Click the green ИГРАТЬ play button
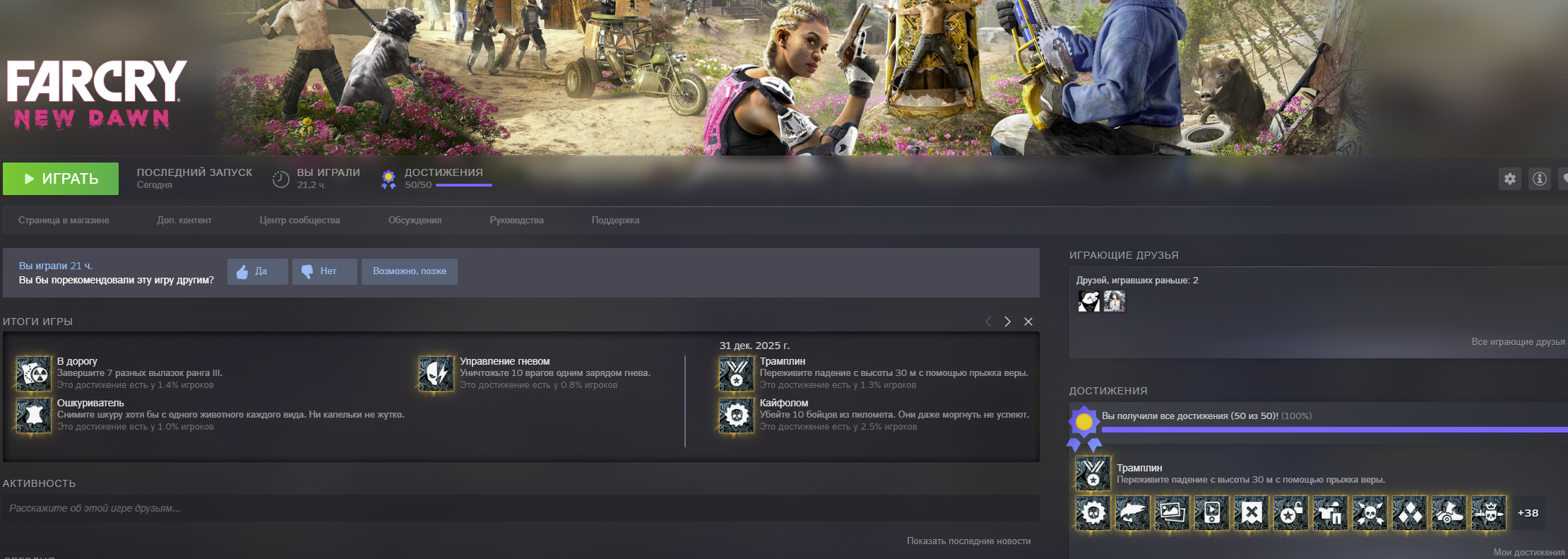Image resolution: width=1568 pixels, height=559 pixels. pyautogui.click(x=61, y=179)
